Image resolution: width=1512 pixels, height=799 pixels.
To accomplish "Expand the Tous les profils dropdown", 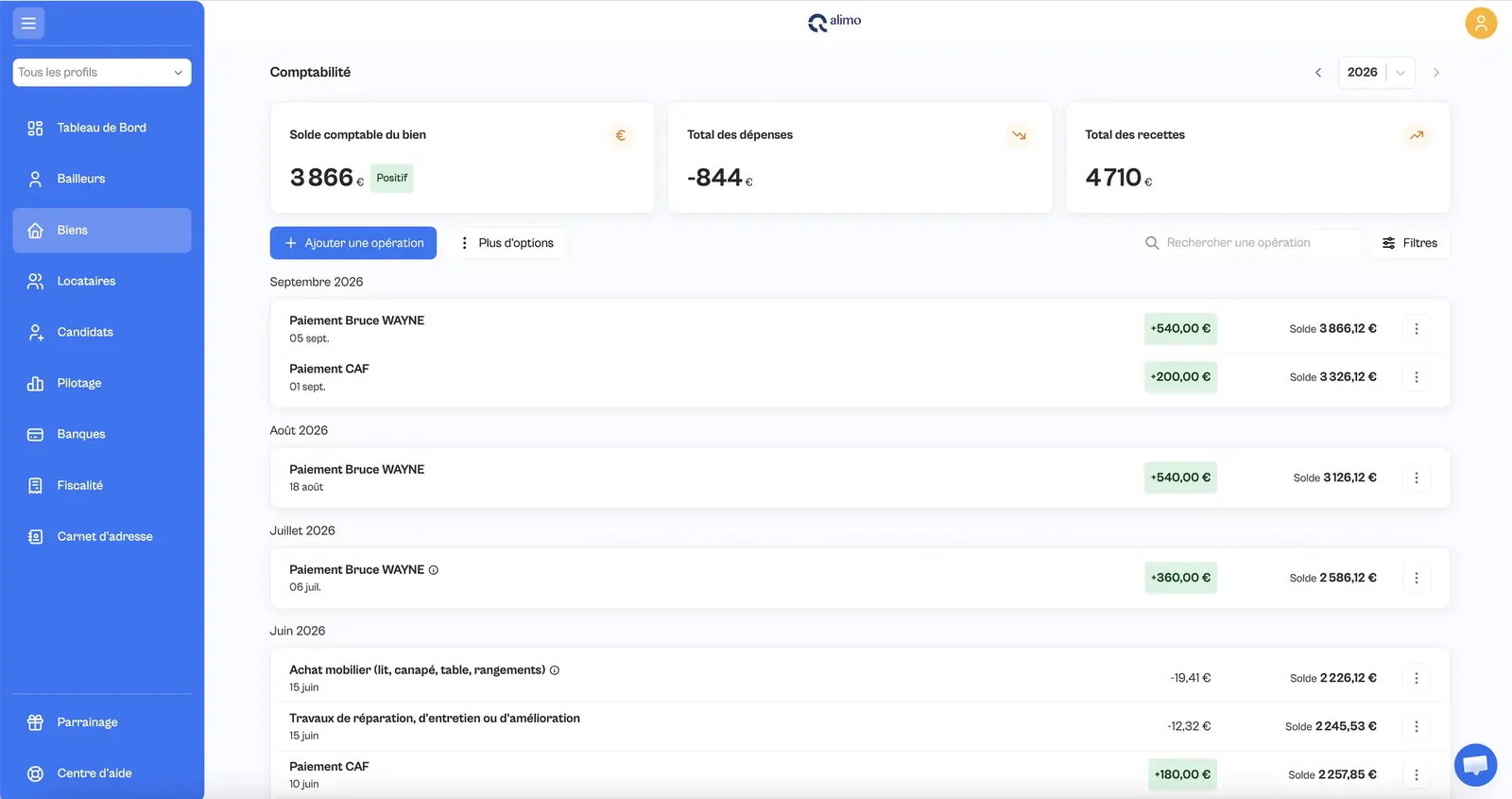I will coord(102,73).
